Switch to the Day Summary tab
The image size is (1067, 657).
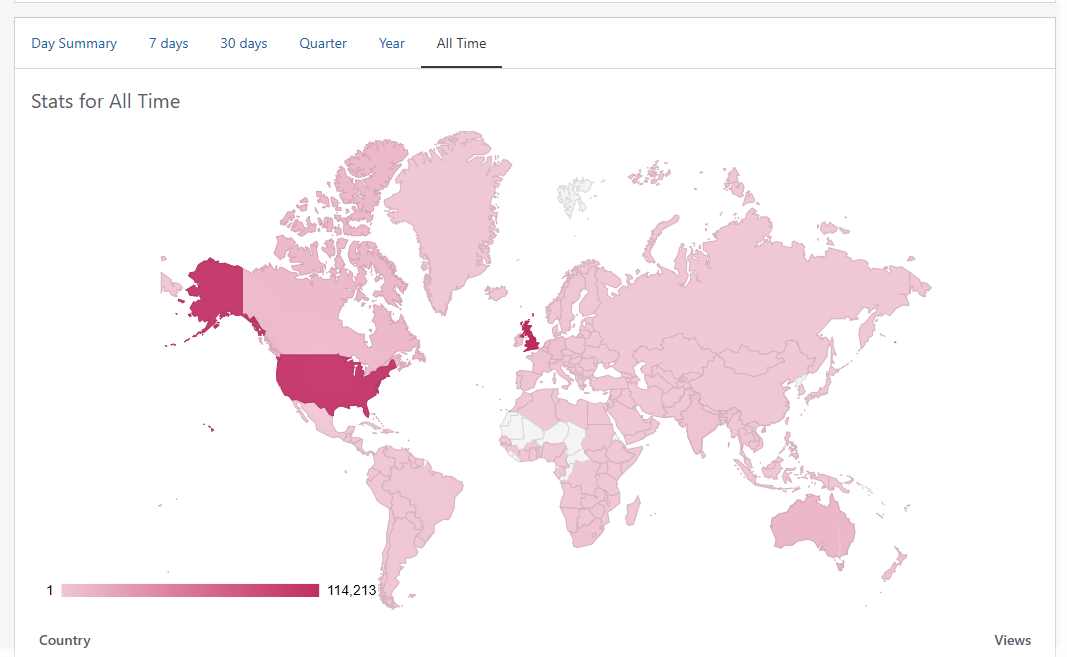(74, 43)
